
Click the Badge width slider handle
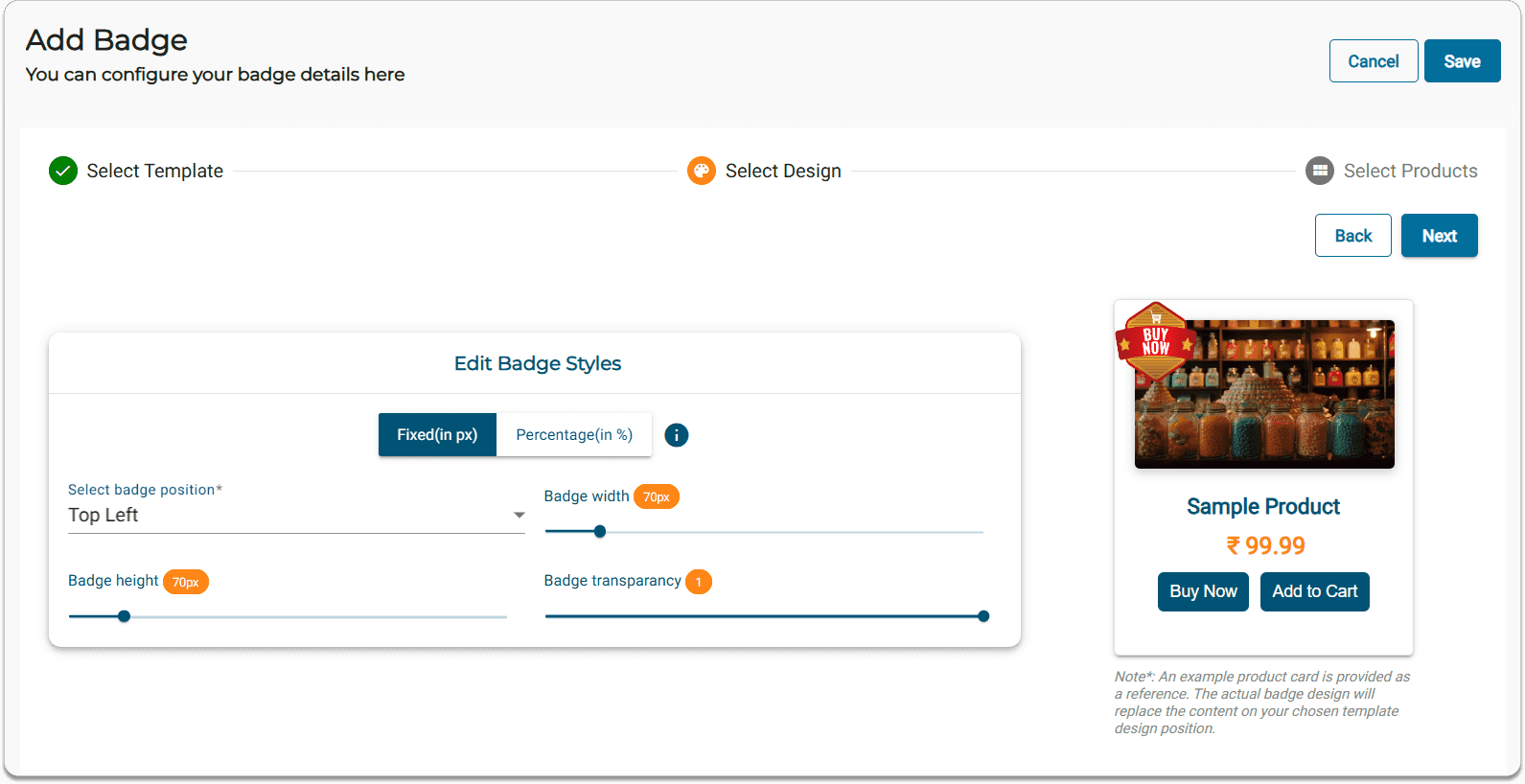coord(600,532)
